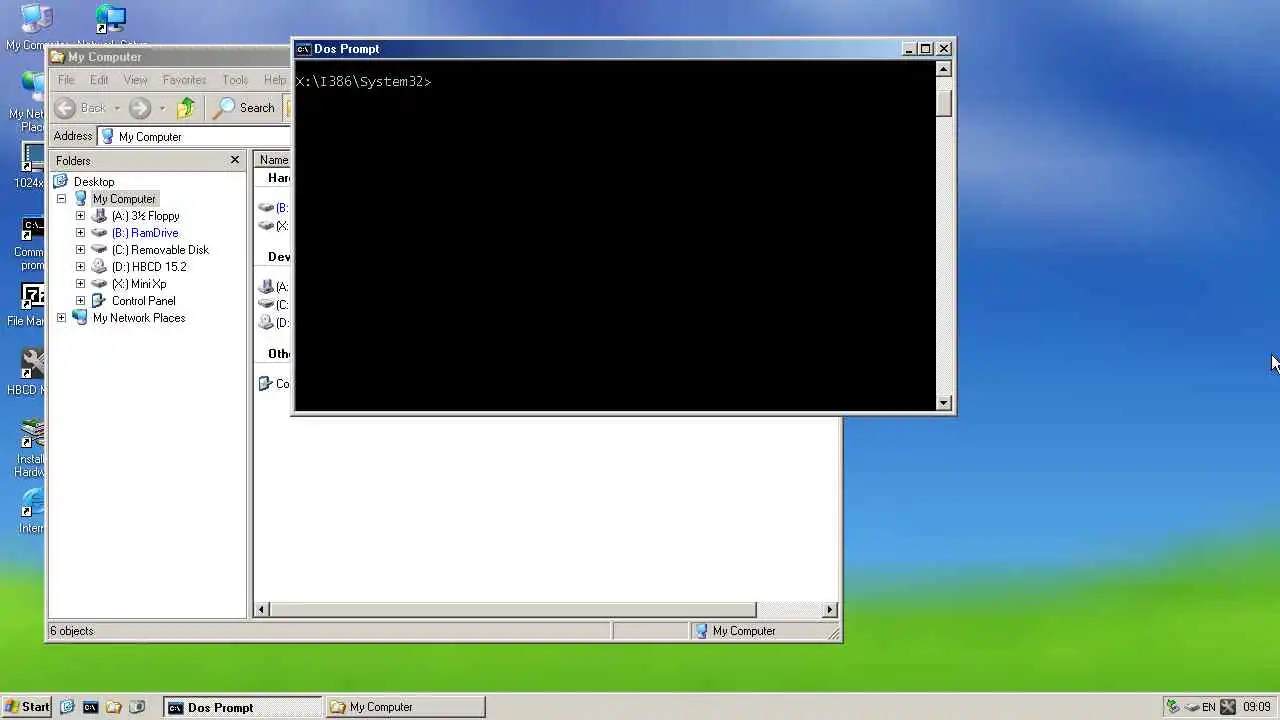Click the Dos Prompt scroll up arrow
The width and height of the screenshot is (1280, 720).
(x=944, y=69)
